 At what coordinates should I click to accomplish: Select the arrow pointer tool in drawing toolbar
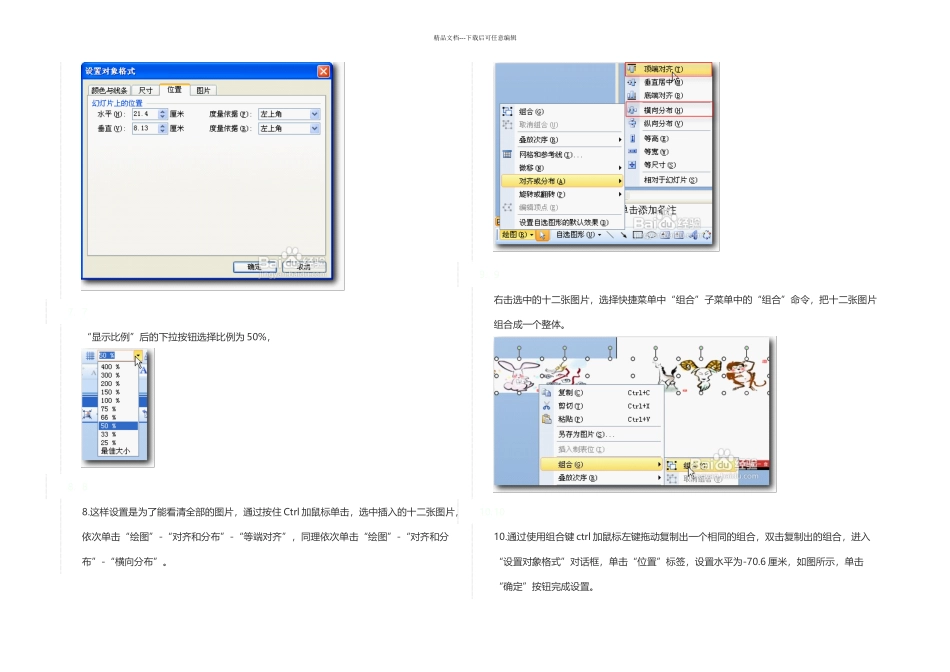click(x=543, y=235)
